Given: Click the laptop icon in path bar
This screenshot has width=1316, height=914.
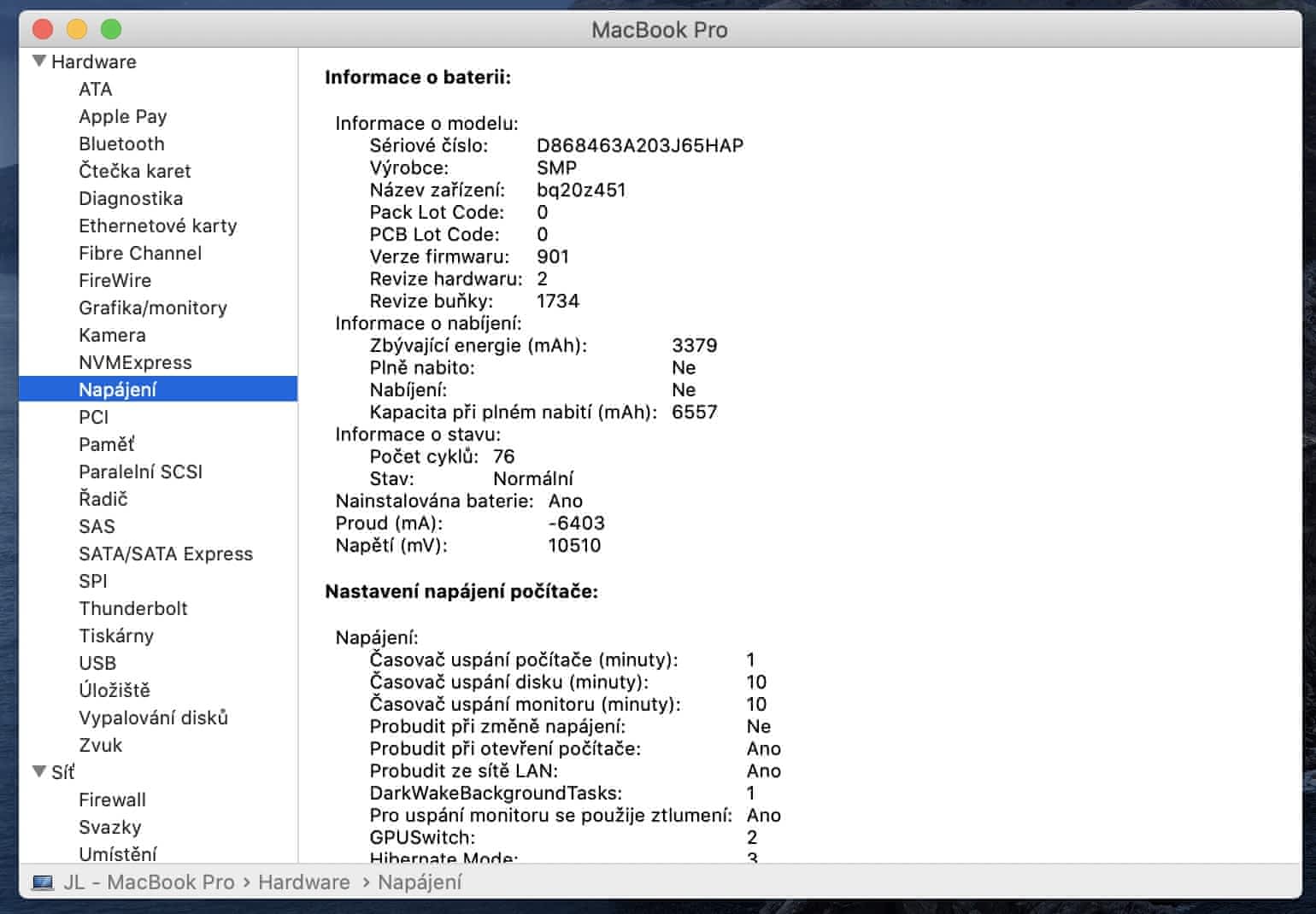Looking at the screenshot, I should (x=43, y=882).
